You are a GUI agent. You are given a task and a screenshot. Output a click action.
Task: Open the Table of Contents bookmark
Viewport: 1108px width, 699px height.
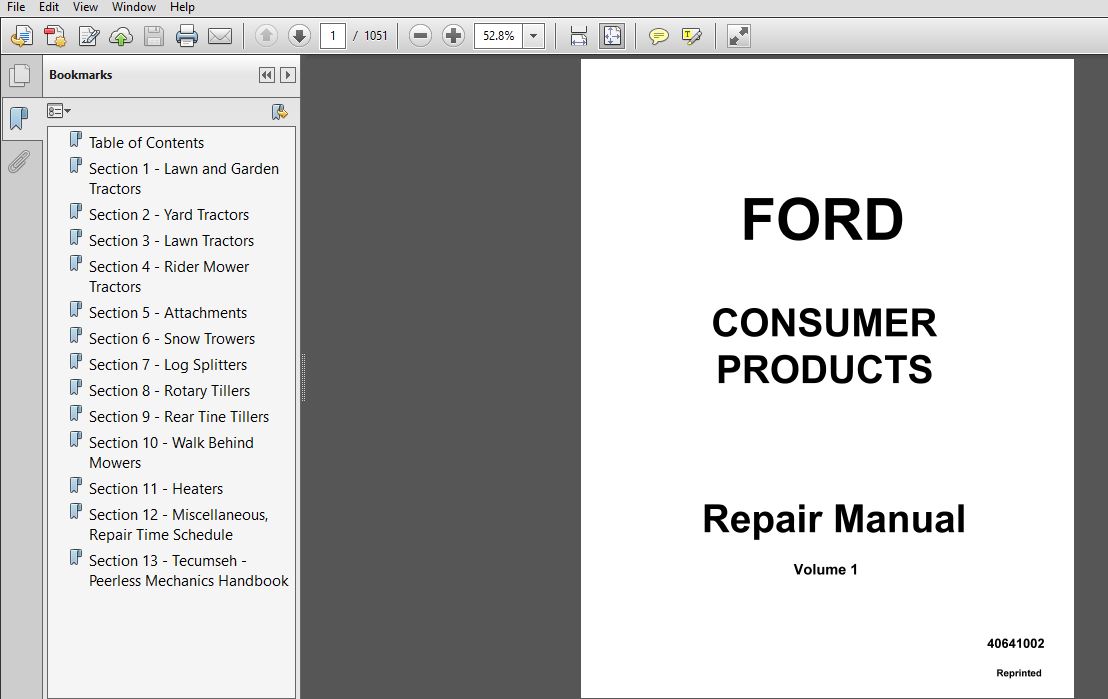tap(146, 142)
